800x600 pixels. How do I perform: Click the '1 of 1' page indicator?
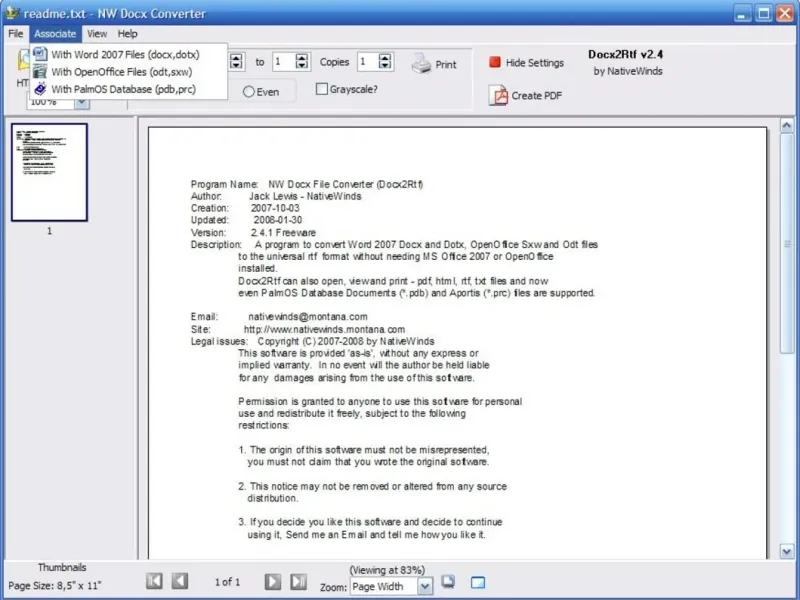[x=227, y=582]
